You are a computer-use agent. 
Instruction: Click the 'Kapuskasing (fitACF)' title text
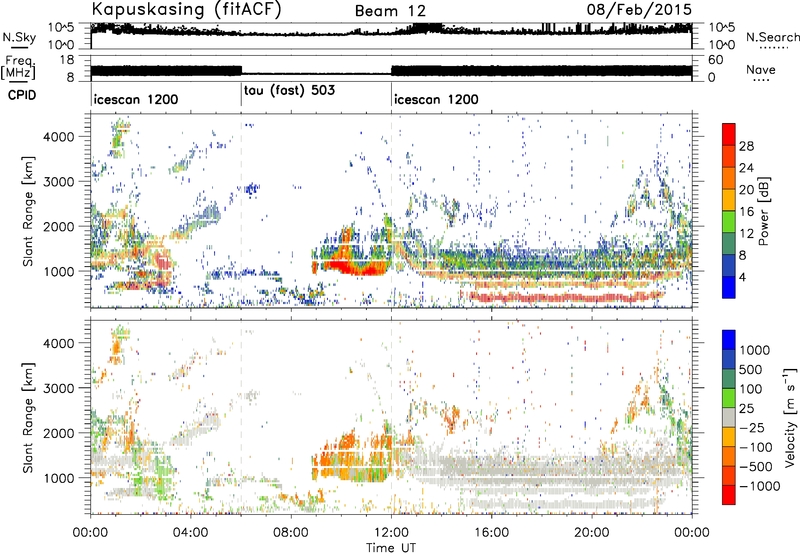pyautogui.click(x=187, y=10)
